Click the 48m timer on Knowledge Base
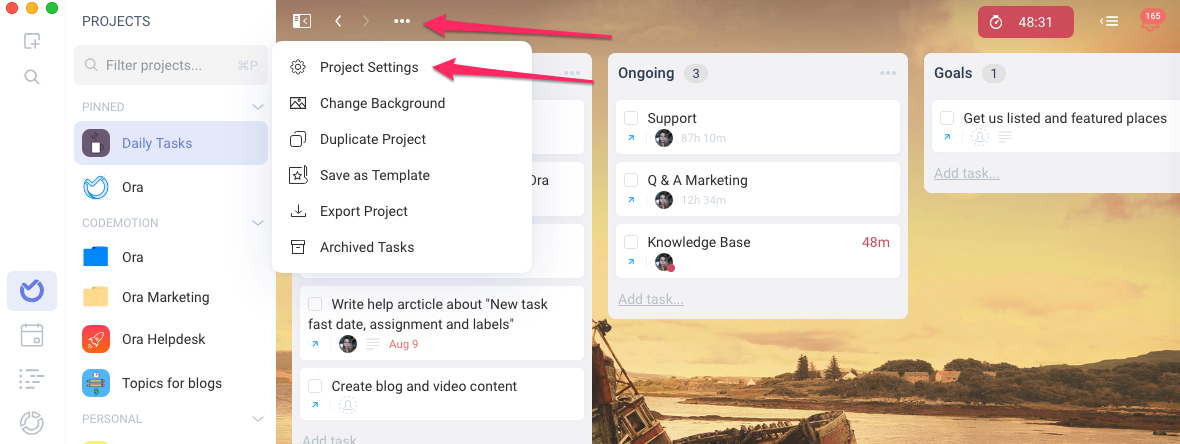 [x=875, y=242]
